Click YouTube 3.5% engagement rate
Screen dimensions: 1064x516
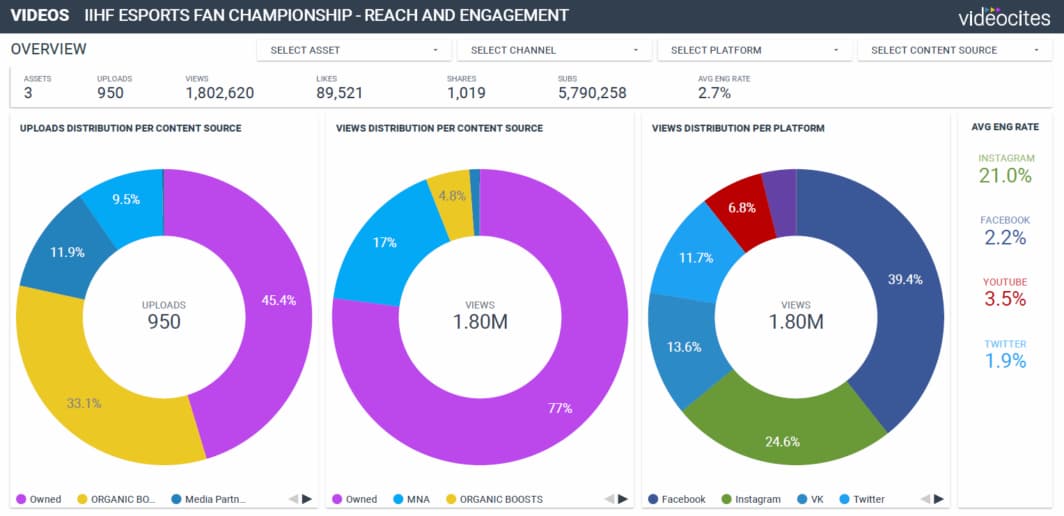(1006, 293)
